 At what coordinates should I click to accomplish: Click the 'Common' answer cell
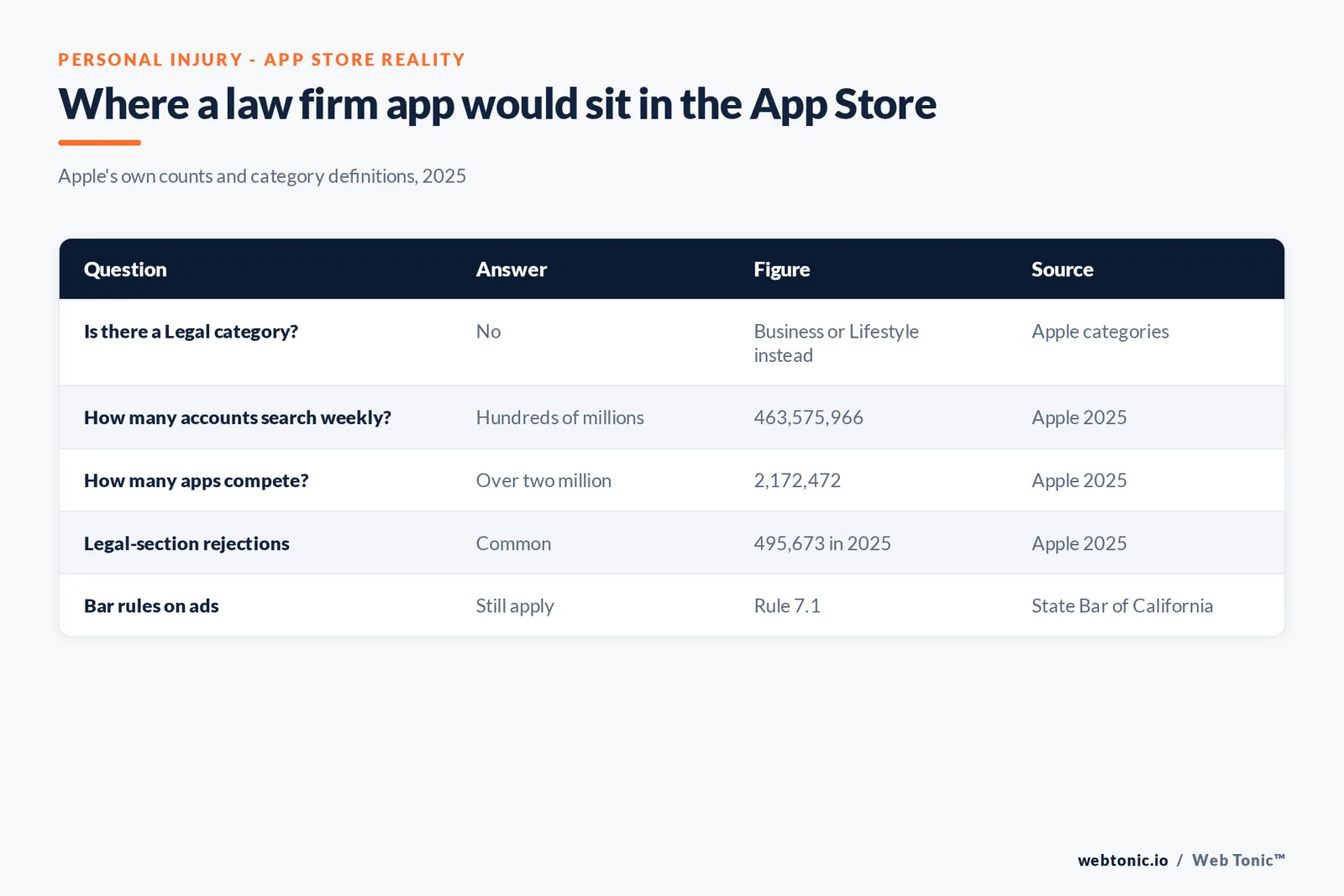[x=513, y=543]
